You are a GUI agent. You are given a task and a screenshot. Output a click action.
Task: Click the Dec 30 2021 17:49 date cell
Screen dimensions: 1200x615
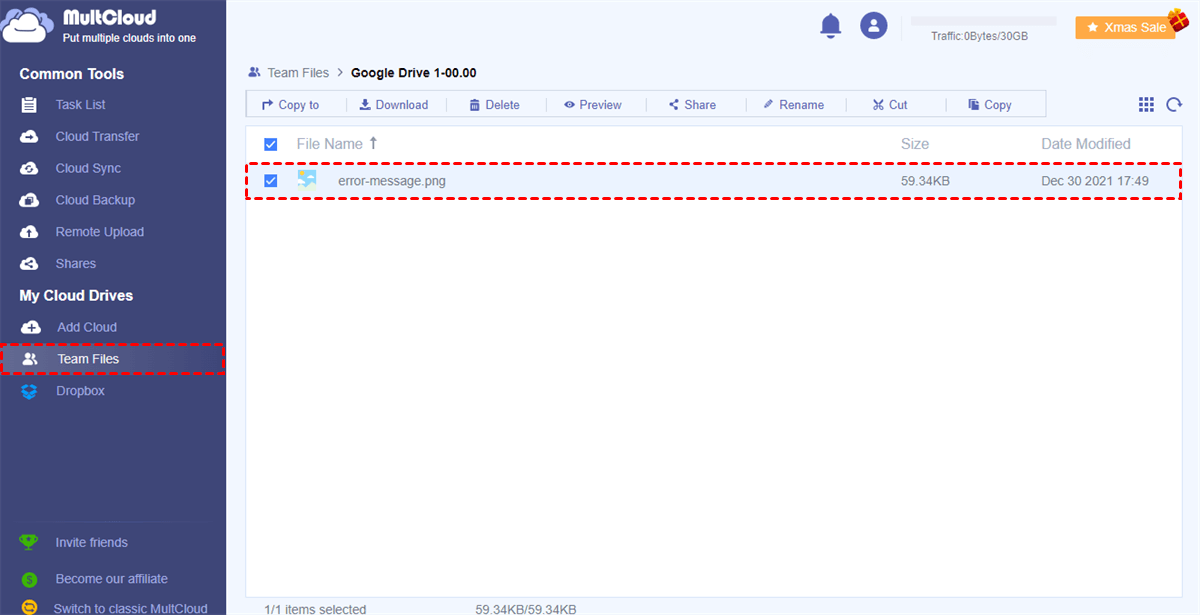point(1095,181)
